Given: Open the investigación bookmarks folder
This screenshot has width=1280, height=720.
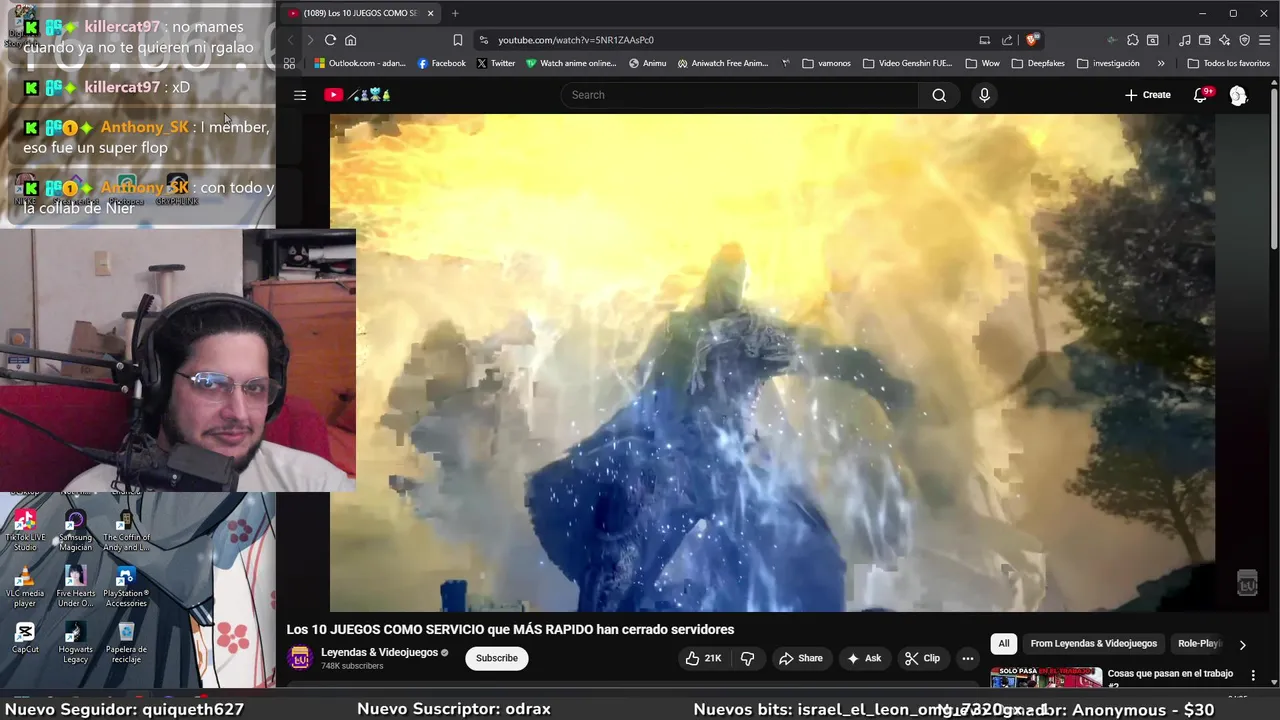Looking at the screenshot, I should pos(1108,63).
